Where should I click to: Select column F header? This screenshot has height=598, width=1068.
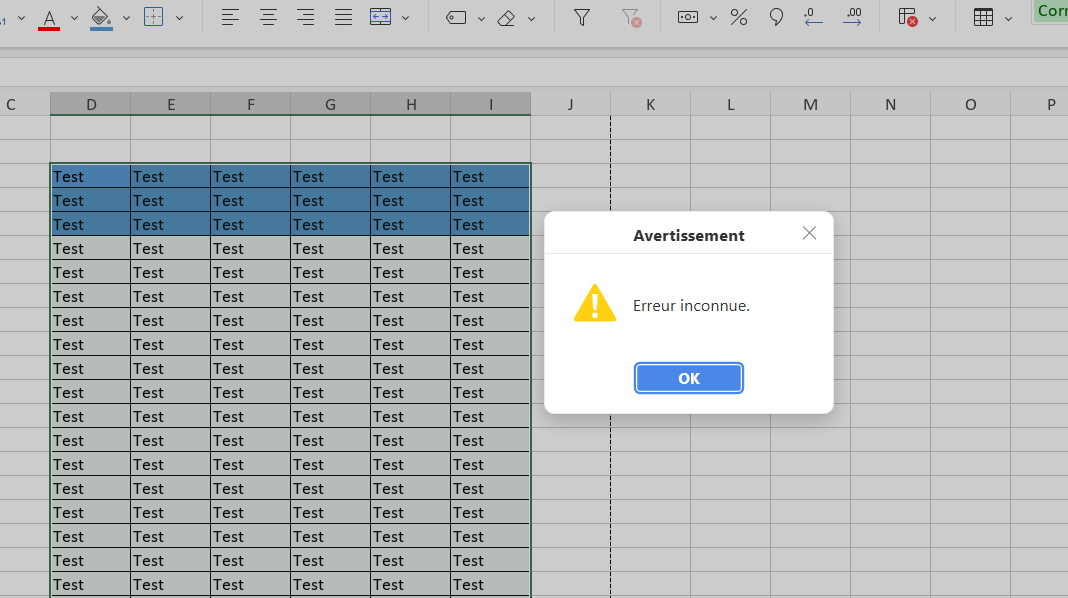pos(251,104)
